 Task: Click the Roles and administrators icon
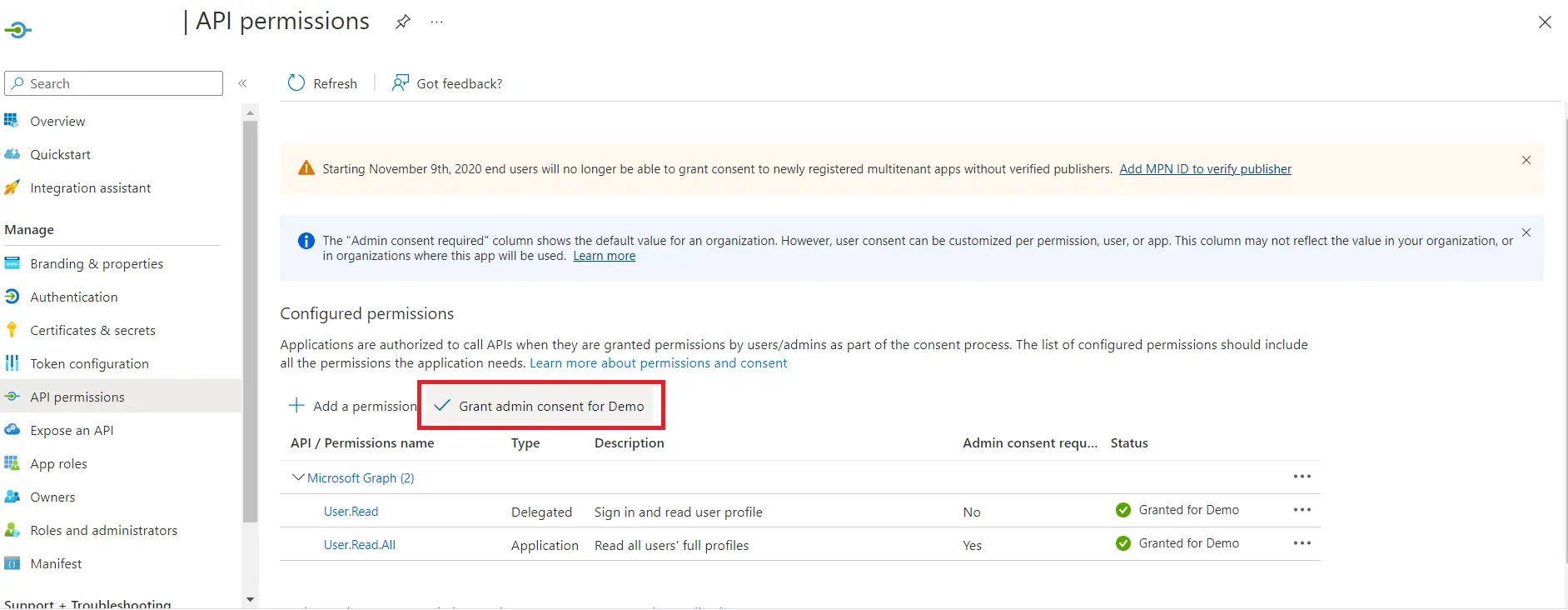coord(12,530)
